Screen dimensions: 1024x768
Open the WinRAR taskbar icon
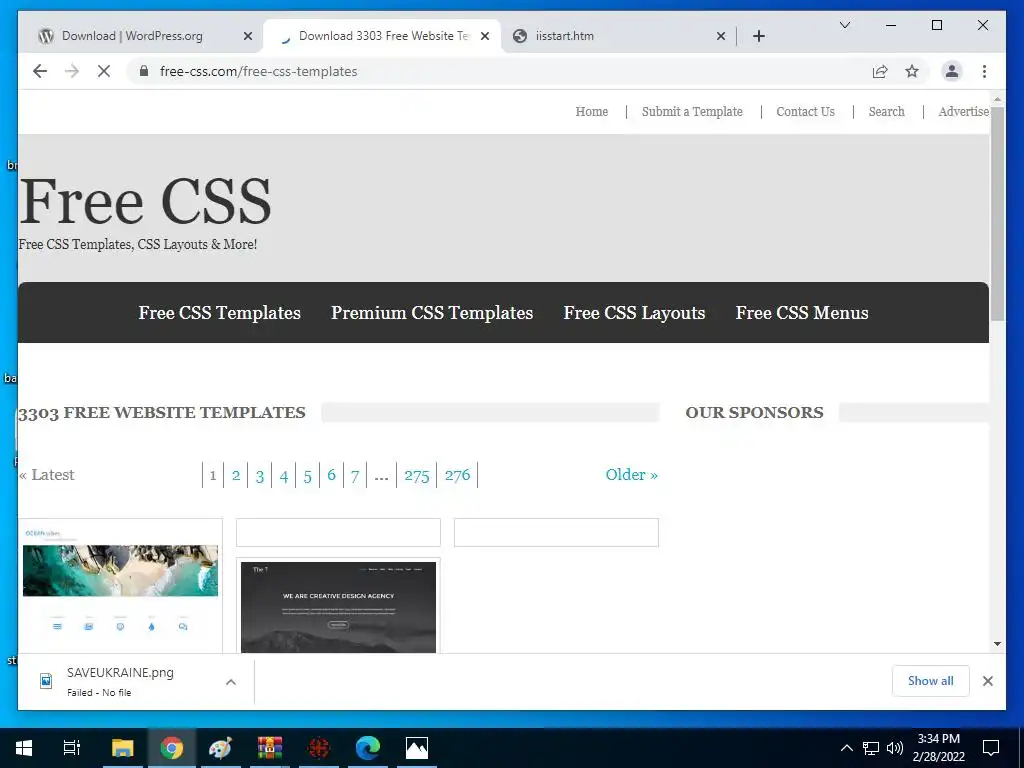tap(270, 748)
